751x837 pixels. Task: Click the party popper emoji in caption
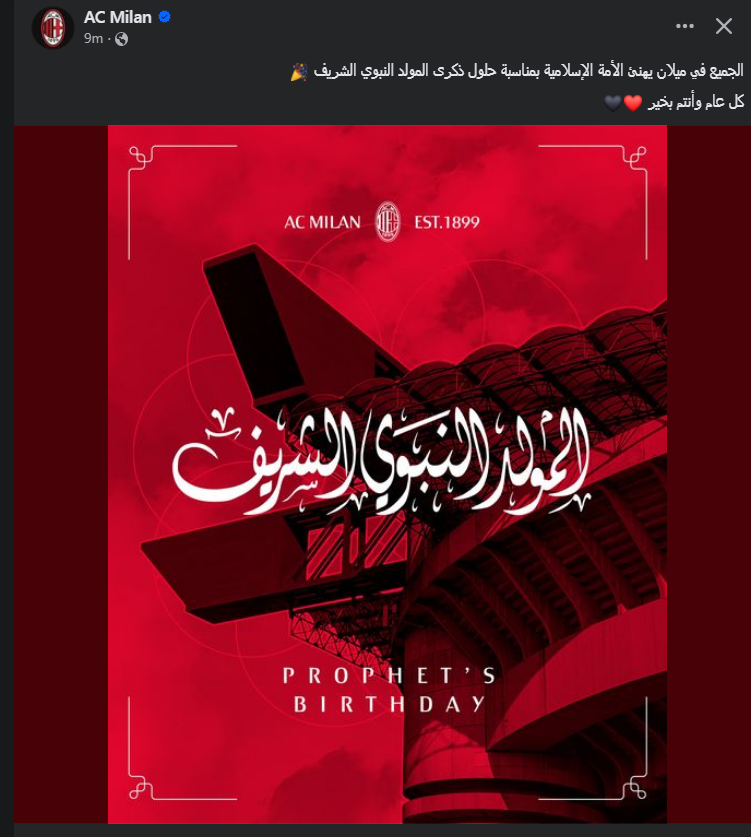pyautogui.click(x=299, y=72)
